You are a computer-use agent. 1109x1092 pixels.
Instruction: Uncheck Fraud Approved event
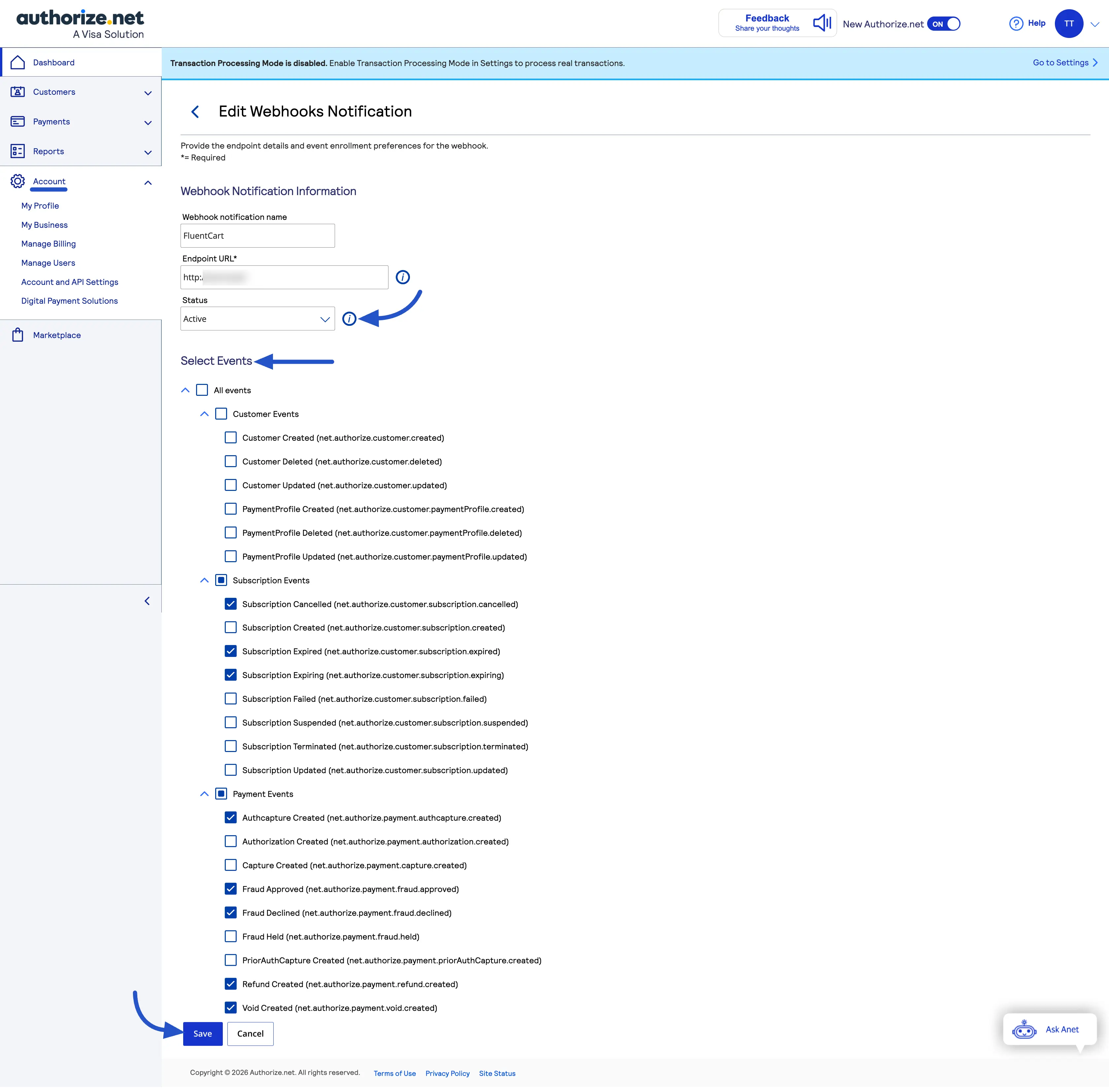pos(230,889)
